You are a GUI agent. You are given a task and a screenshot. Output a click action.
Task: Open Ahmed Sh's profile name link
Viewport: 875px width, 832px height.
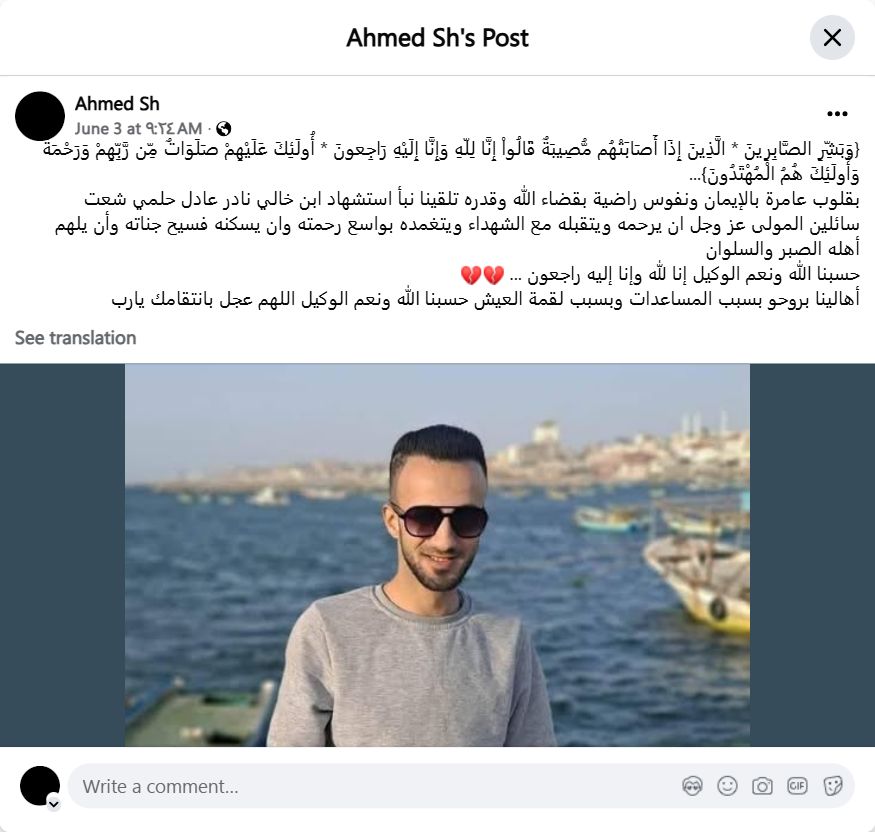117,104
